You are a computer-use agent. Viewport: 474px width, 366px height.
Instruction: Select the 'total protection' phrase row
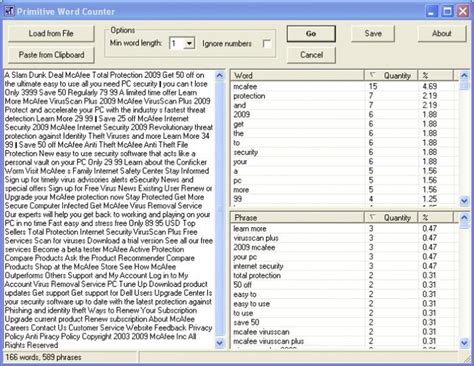(345, 275)
